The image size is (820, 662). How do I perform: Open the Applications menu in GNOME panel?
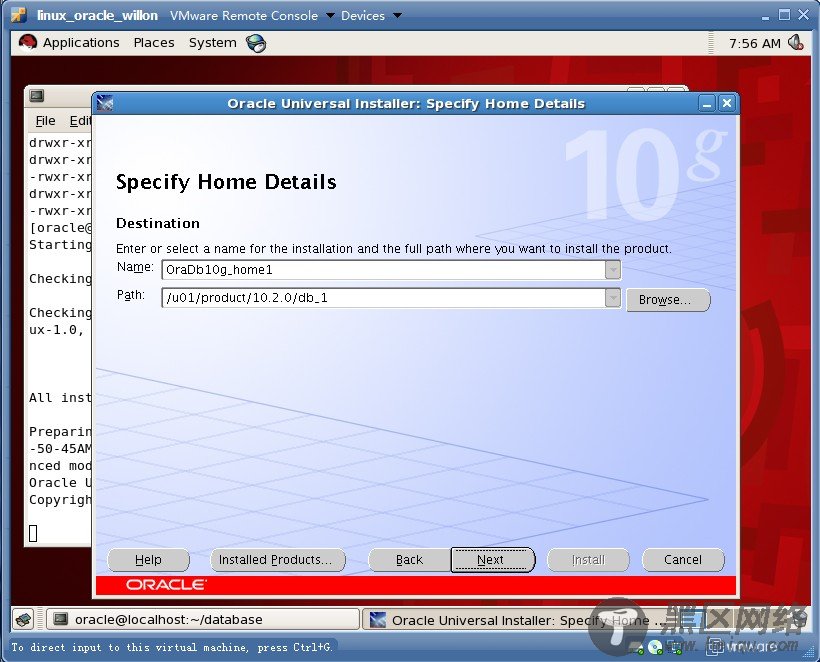81,43
